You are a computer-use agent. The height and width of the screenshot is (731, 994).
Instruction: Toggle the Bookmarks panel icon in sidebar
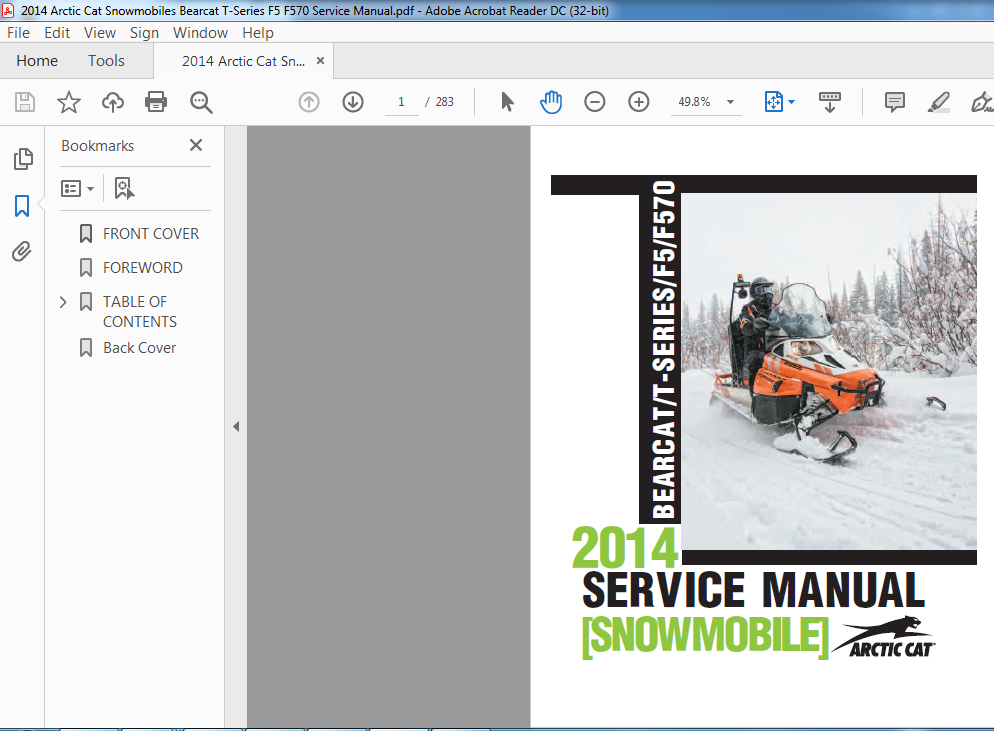pos(22,206)
